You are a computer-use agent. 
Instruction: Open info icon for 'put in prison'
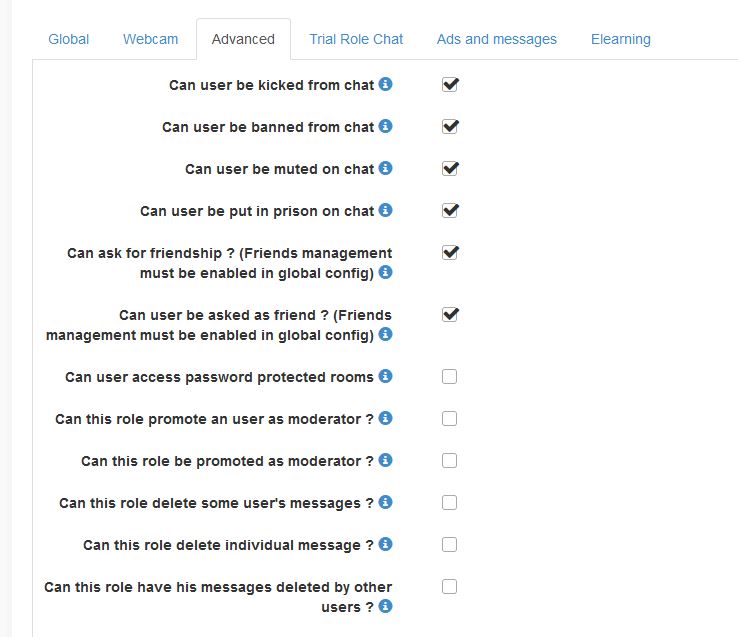pyautogui.click(x=386, y=211)
